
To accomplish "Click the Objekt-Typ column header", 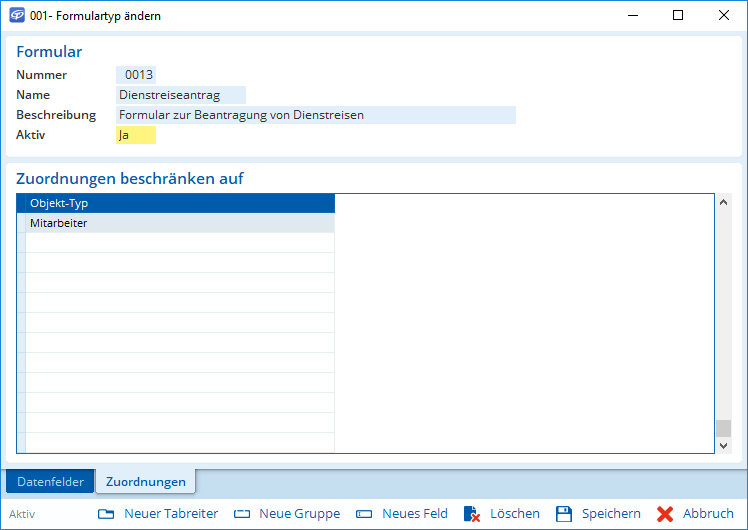I will (x=180, y=203).
